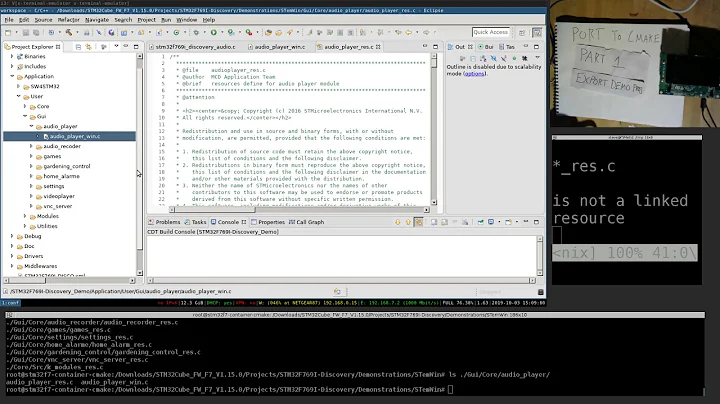Expand the audio_recoder folder

coord(31,146)
